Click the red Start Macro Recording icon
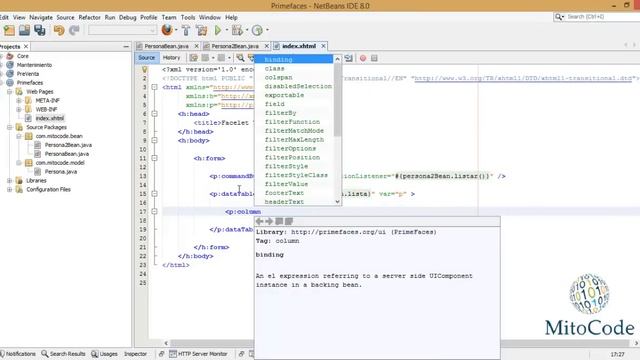 click(362, 58)
